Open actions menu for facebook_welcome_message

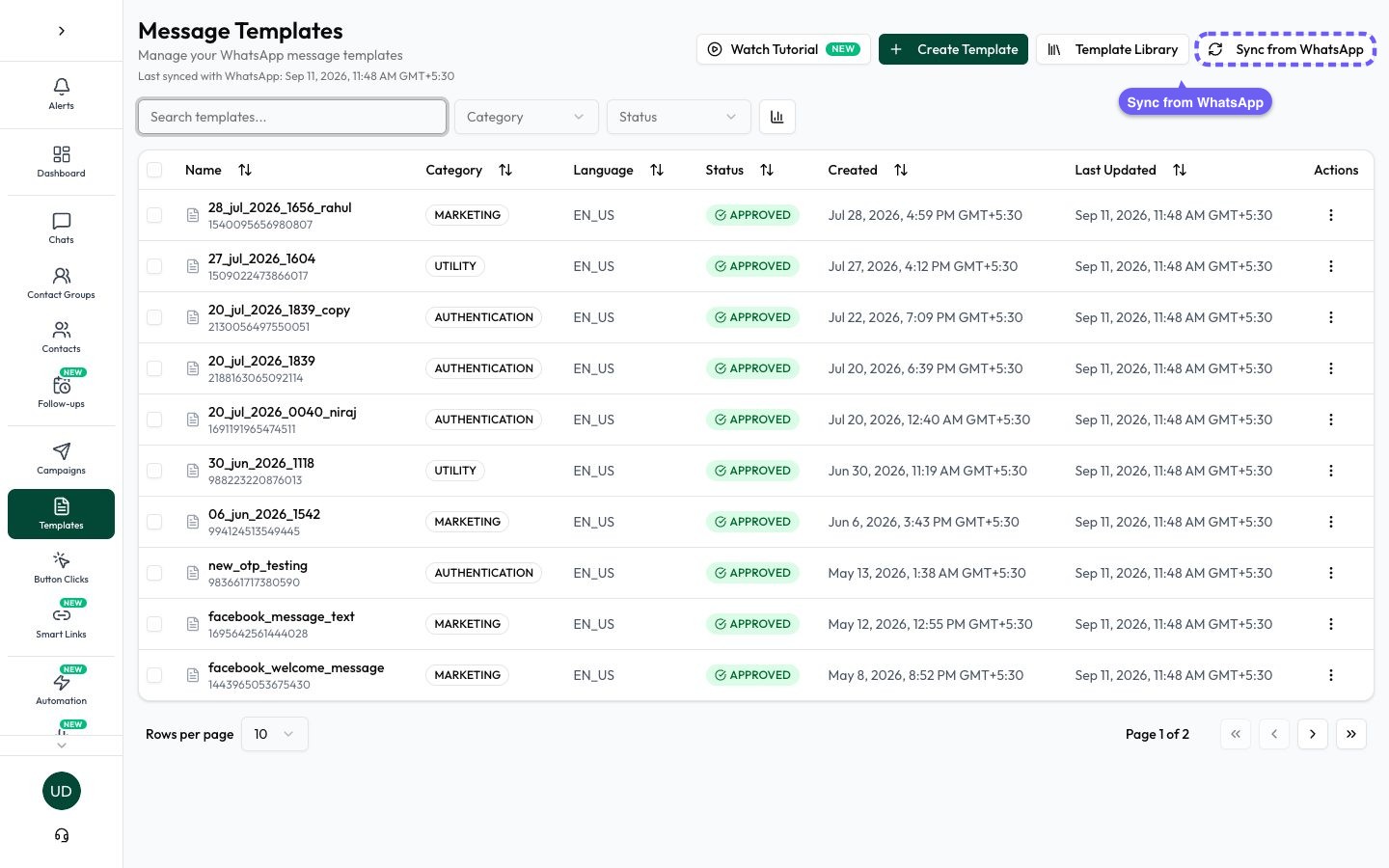point(1331,675)
